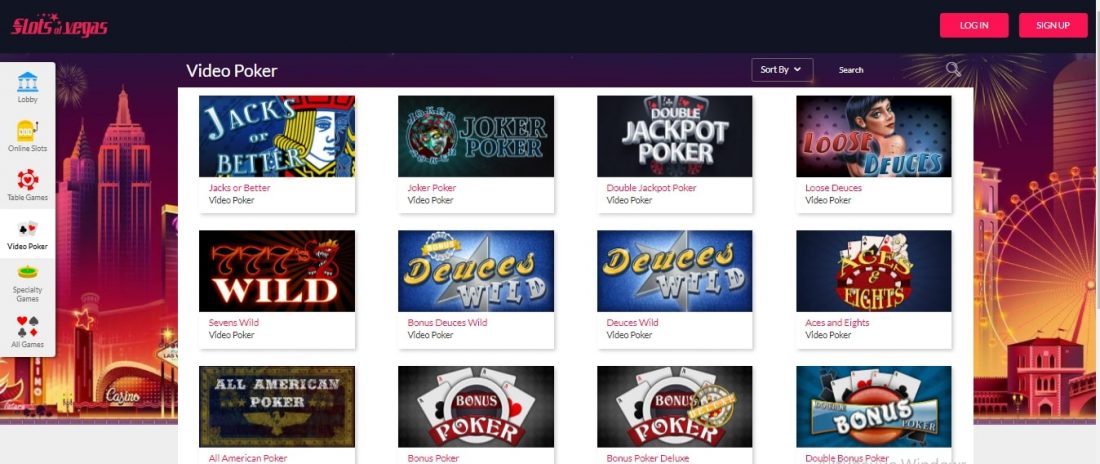
Task: Open the Lobby bank icon in sidebar
Action: point(27,81)
